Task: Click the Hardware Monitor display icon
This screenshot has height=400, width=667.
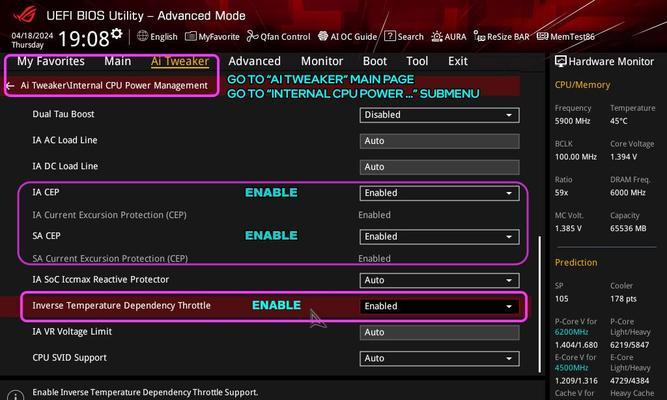Action: 561,61
